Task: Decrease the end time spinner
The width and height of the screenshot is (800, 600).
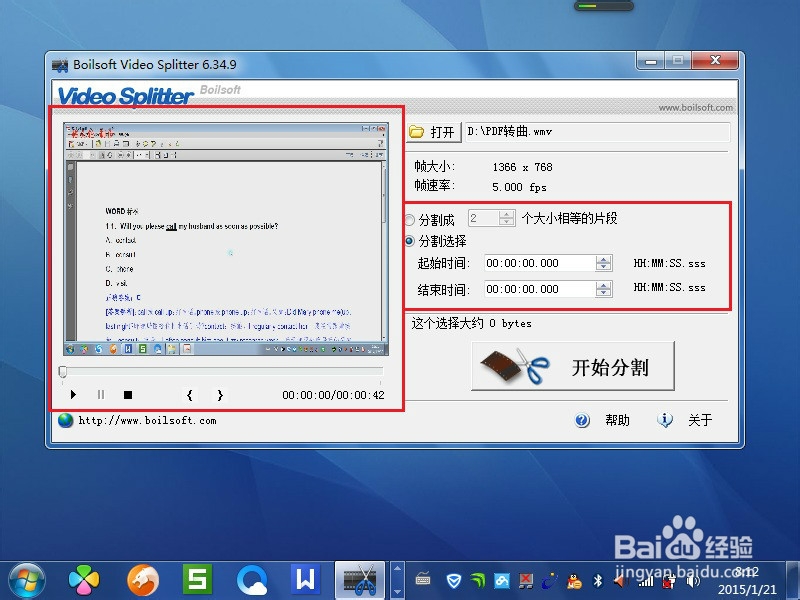Action: (604, 293)
